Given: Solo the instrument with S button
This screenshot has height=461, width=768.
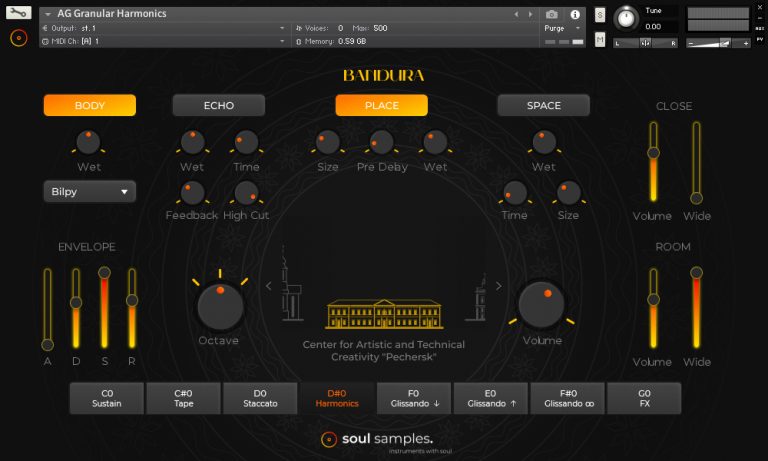Looking at the screenshot, I should coord(600,15).
